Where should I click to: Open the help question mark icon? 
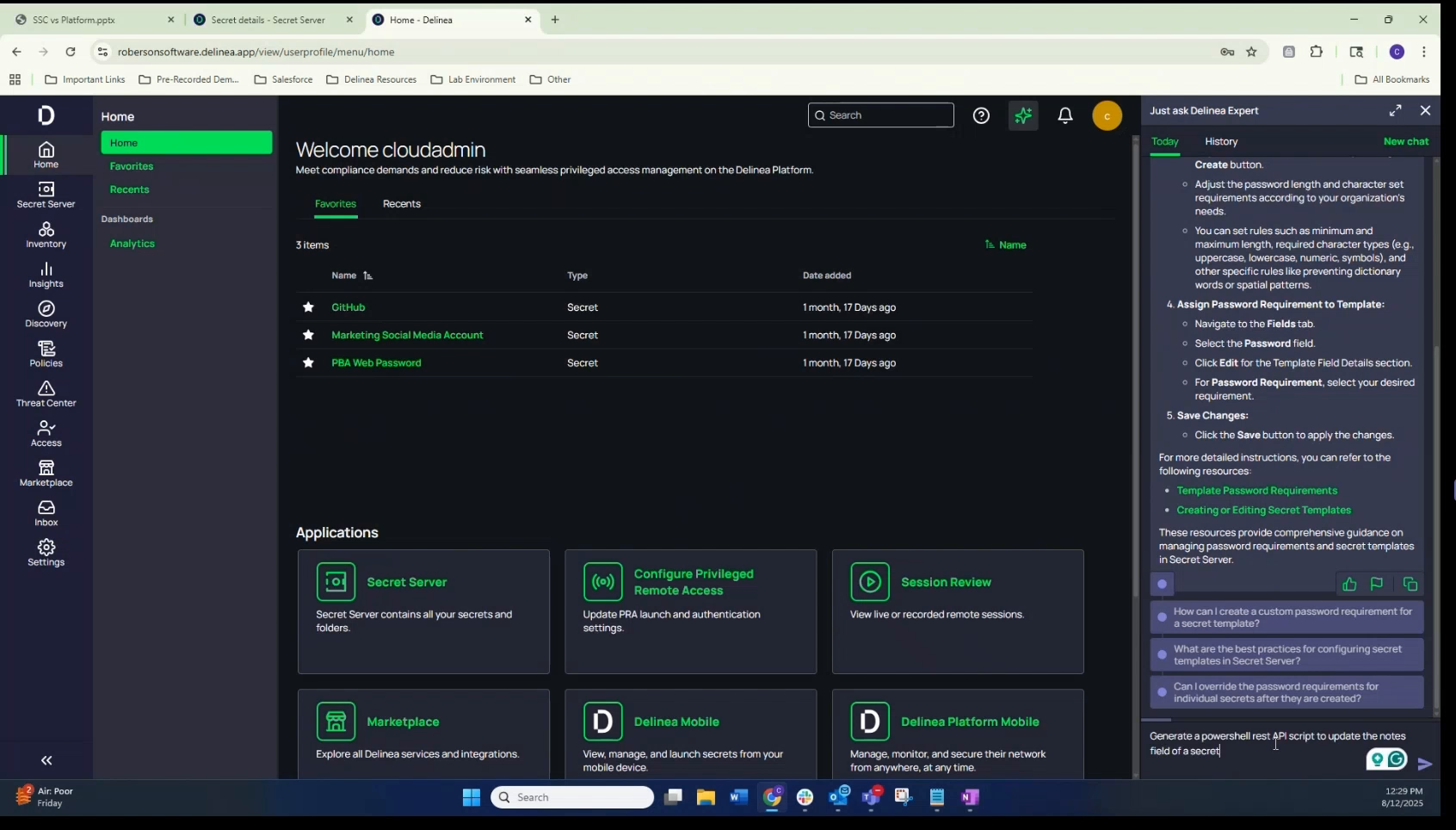(x=981, y=115)
